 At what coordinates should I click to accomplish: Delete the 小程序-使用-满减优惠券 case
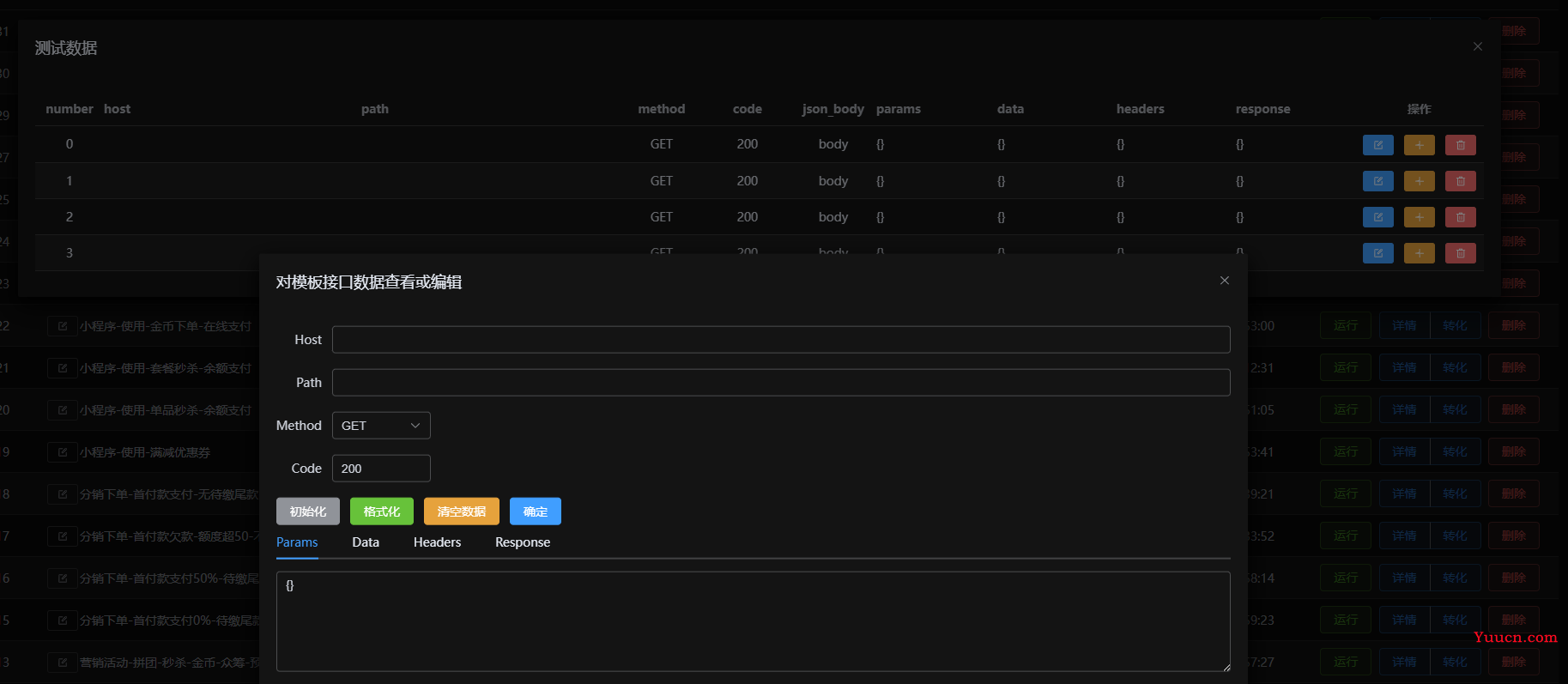coord(1514,452)
